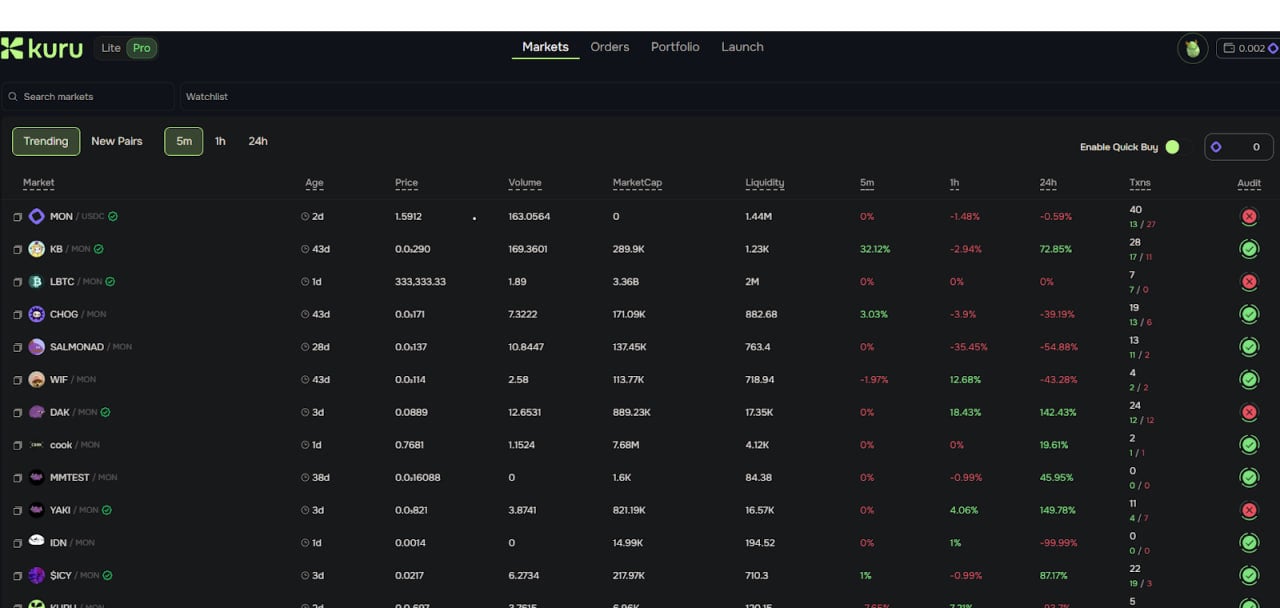Copy icon beside MMTEST row
Viewport: 1280px width, 608px height.
[17, 478]
